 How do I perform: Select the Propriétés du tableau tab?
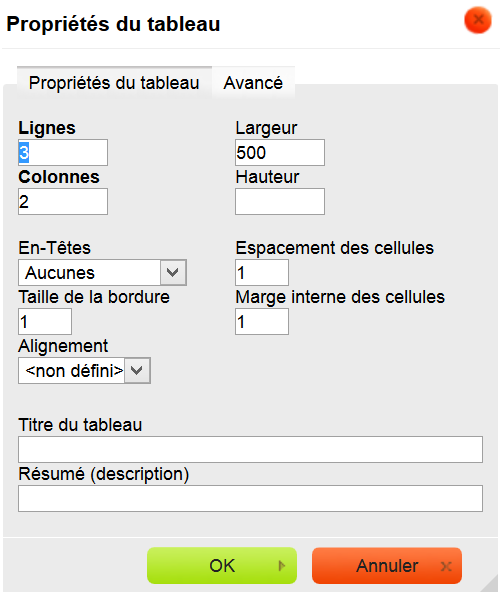114,83
